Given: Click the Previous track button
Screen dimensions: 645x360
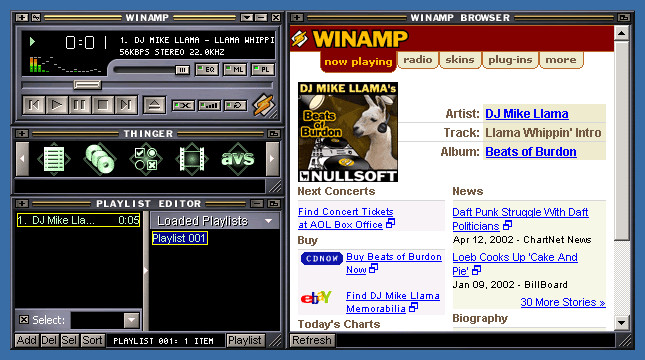Looking at the screenshot, I should click(x=34, y=105).
